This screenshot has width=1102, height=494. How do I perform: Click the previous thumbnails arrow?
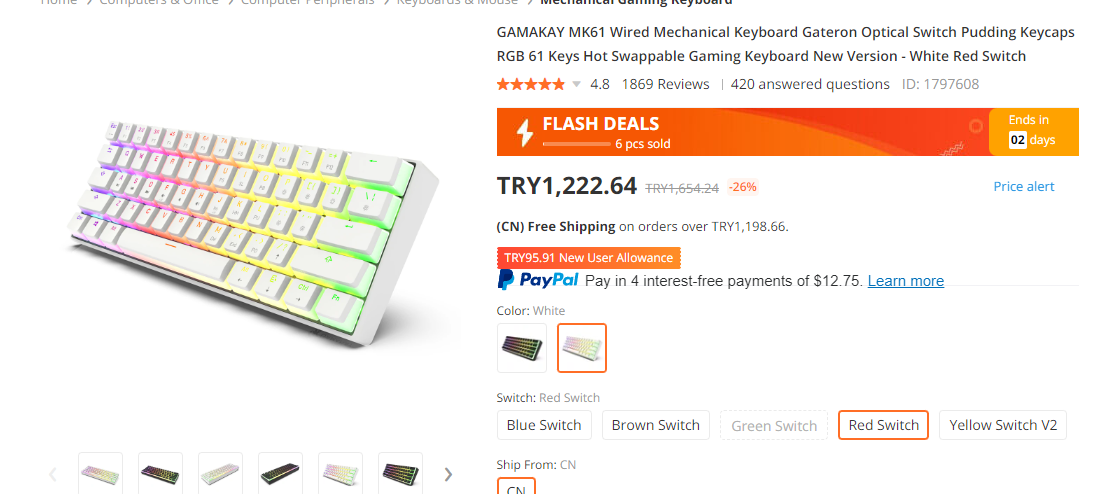[x=53, y=474]
